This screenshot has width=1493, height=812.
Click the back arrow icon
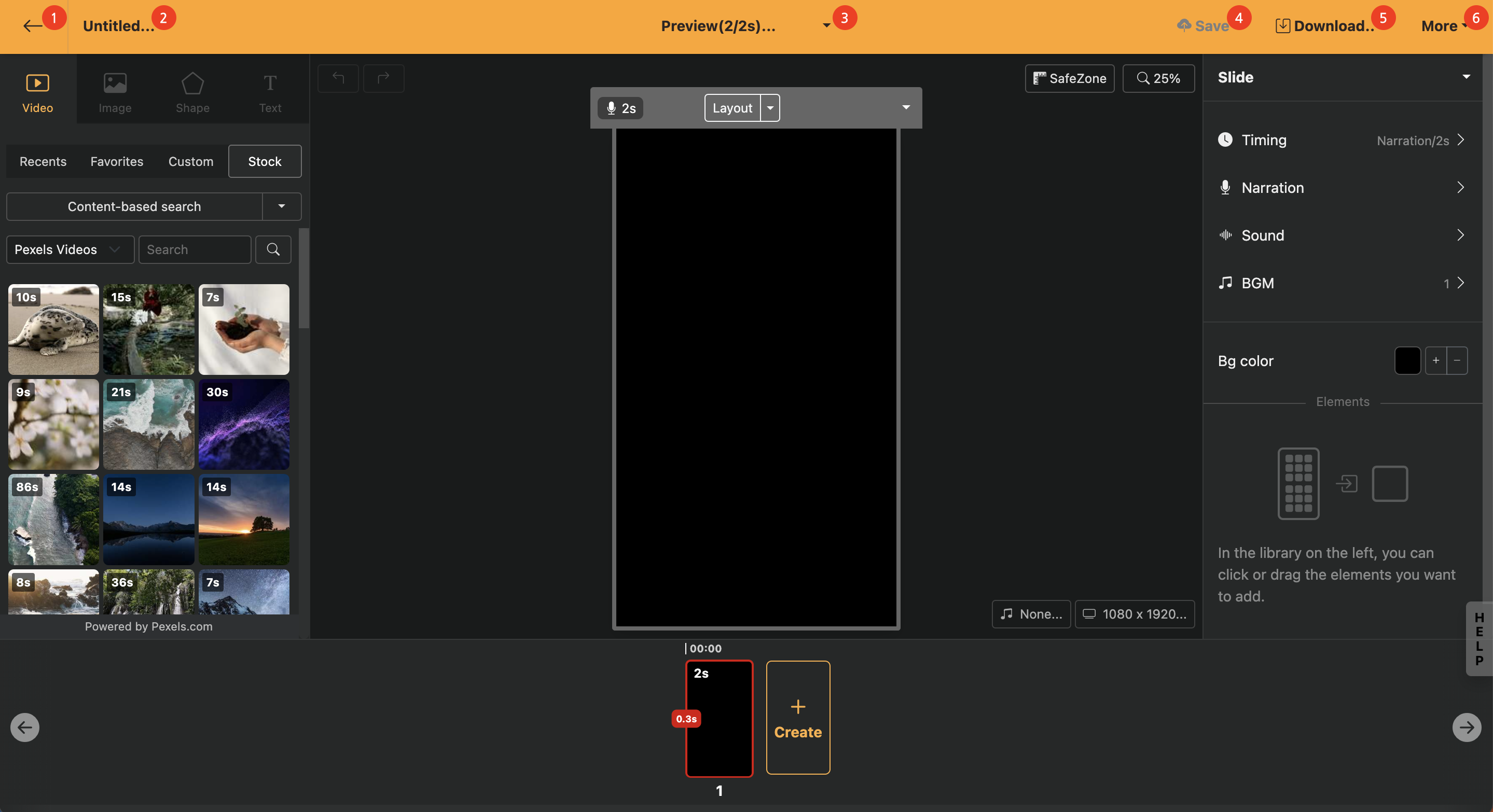coord(32,26)
